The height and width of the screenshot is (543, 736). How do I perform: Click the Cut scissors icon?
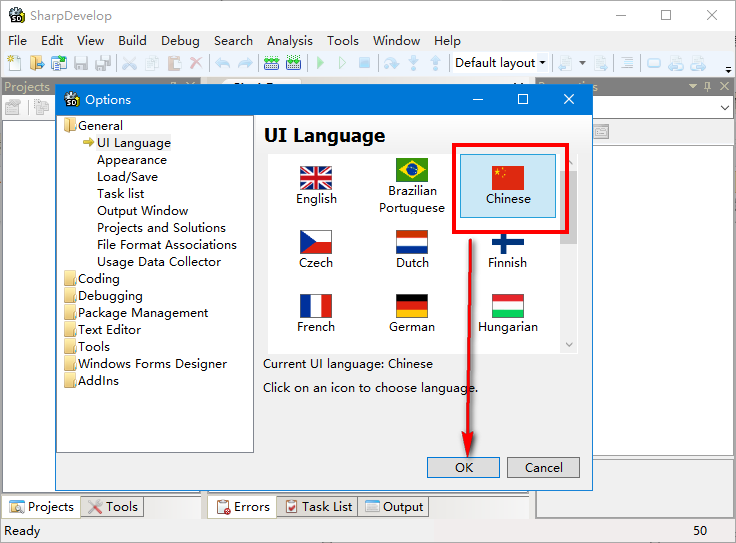(130, 62)
